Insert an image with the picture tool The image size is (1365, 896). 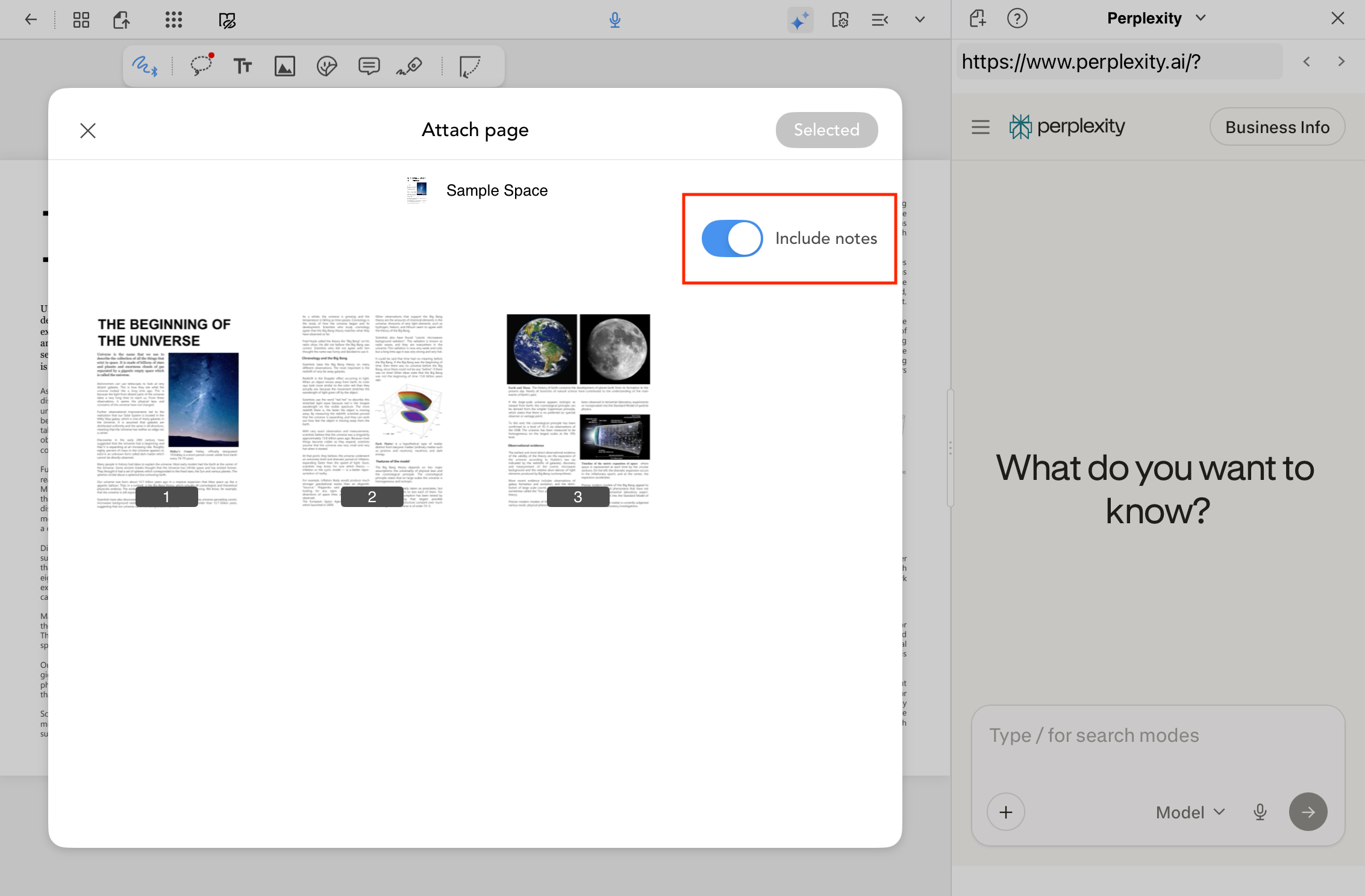pos(285,66)
